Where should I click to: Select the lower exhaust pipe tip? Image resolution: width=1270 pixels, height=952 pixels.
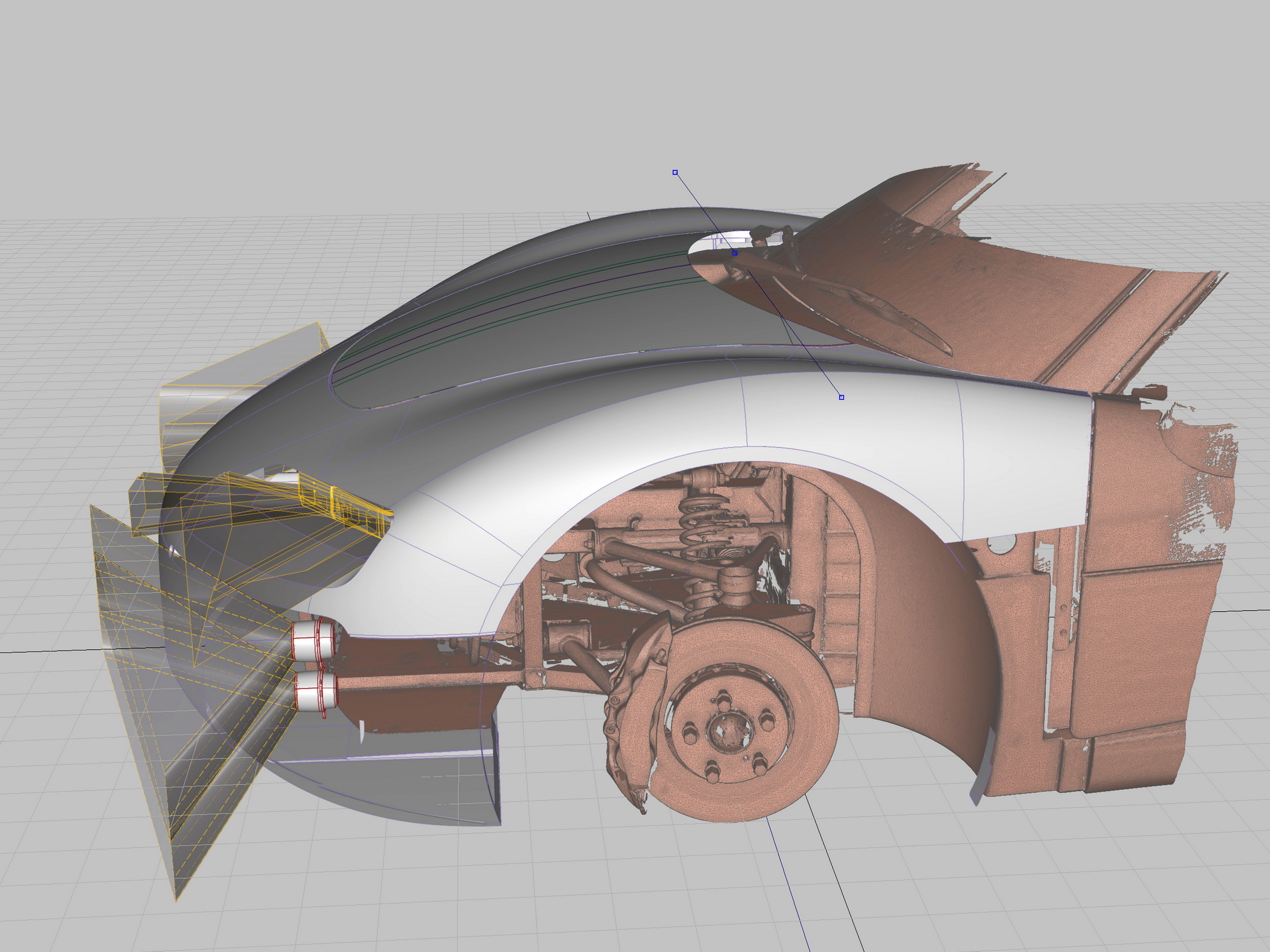pyautogui.click(x=316, y=692)
